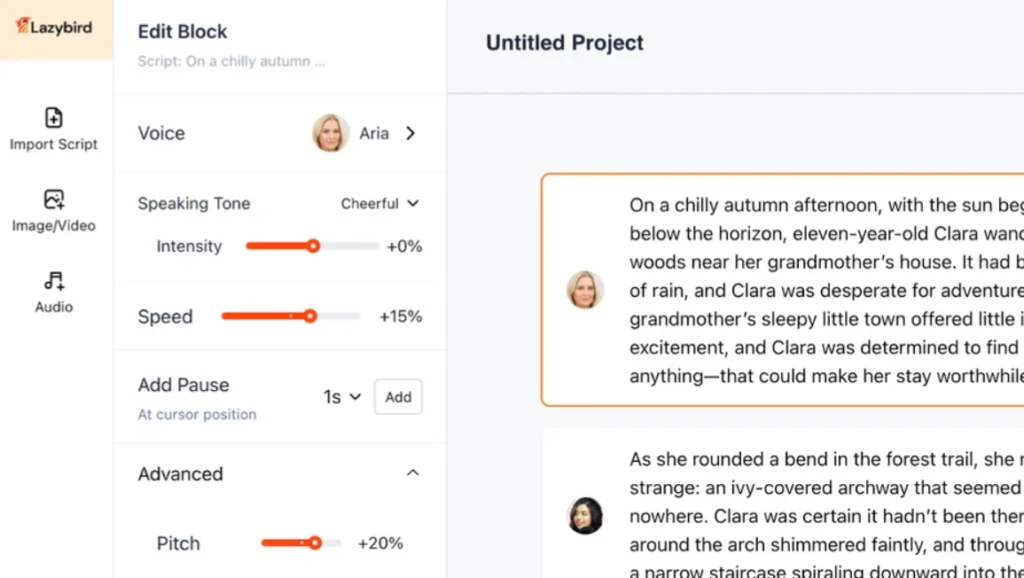Open the Import Script icon
The width and height of the screenshot is (1024, 578).
pos(54,118)
